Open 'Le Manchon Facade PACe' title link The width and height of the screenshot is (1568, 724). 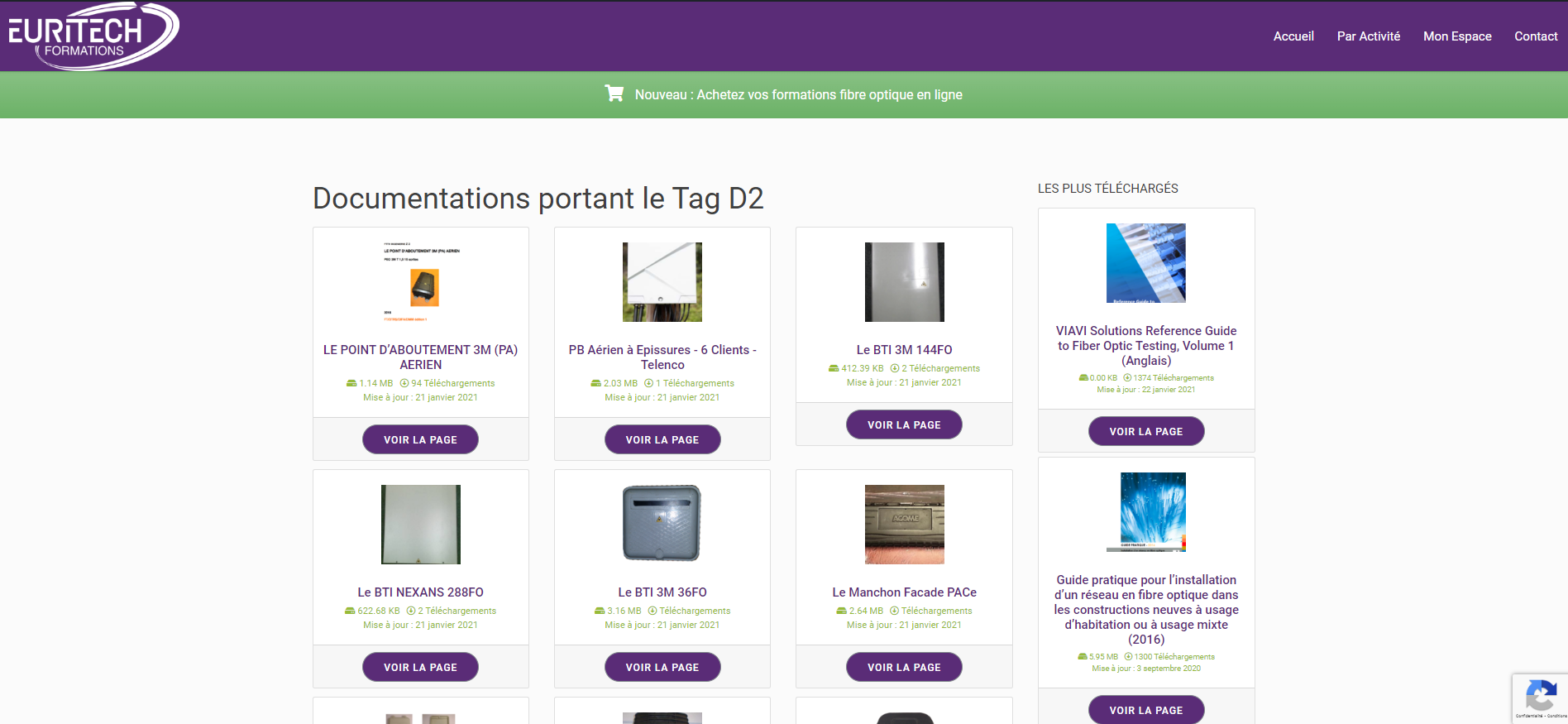click(x=905, y=592)
